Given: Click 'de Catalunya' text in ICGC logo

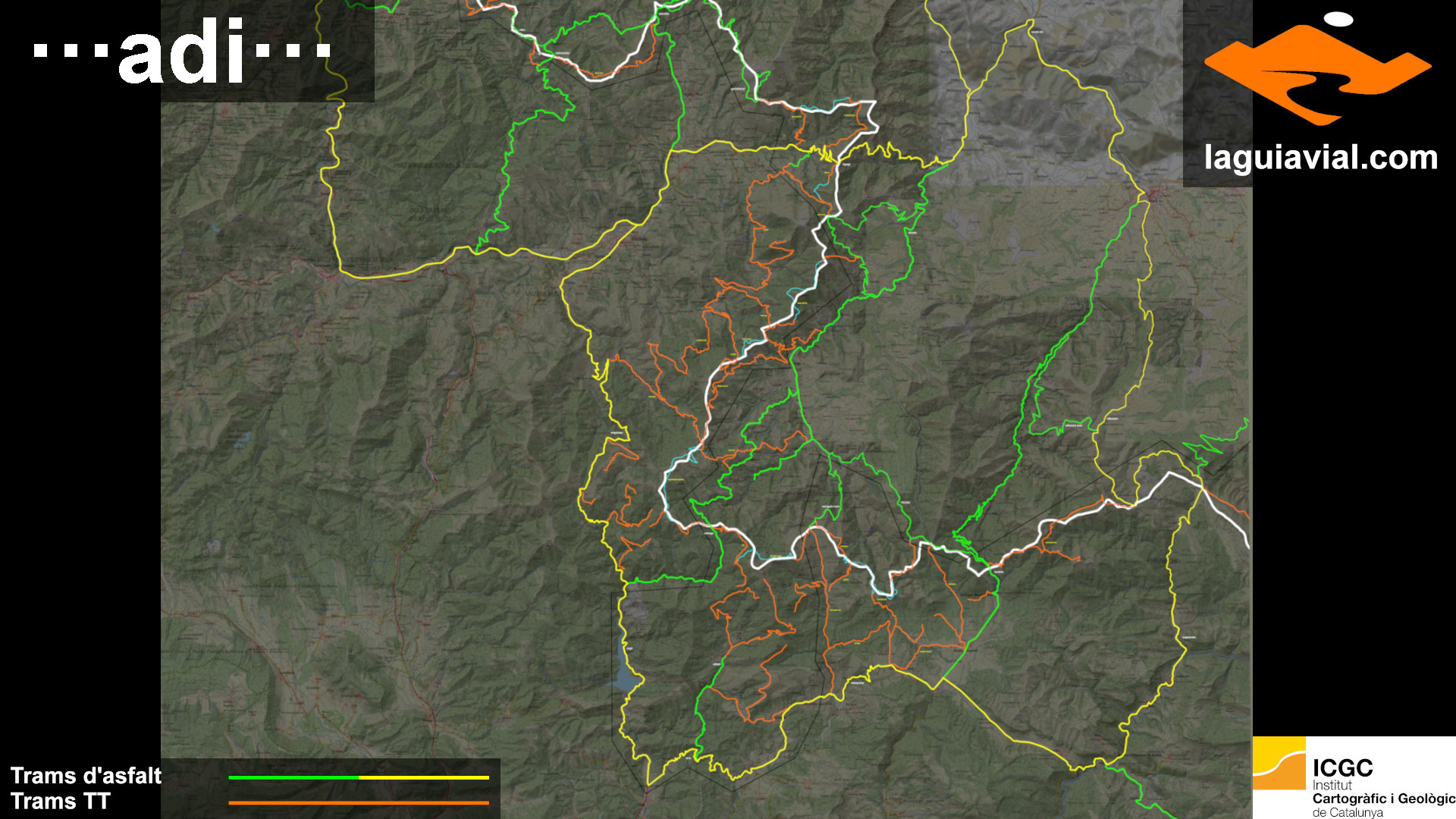Looking at the screenshot, I should (1348, 812).
